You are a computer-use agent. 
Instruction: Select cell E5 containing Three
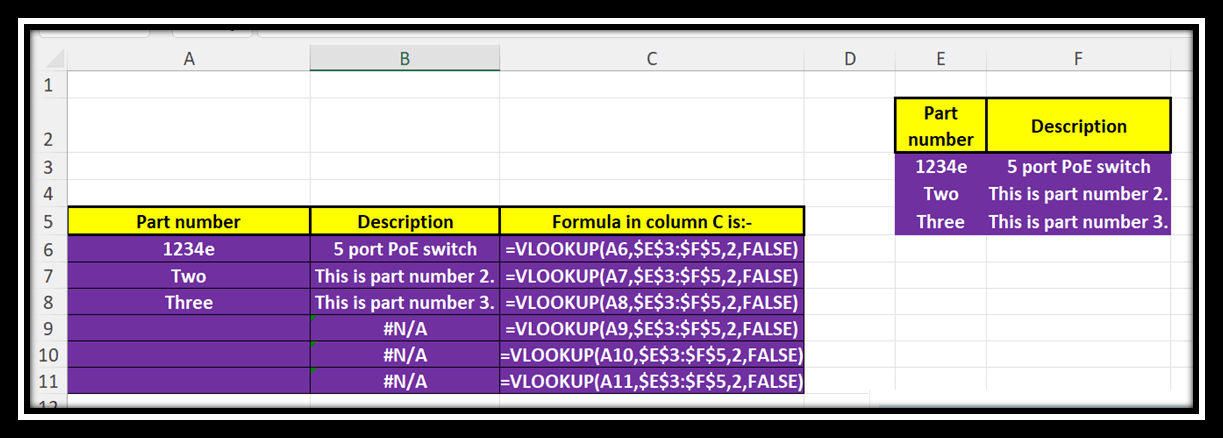pos(940,221)
